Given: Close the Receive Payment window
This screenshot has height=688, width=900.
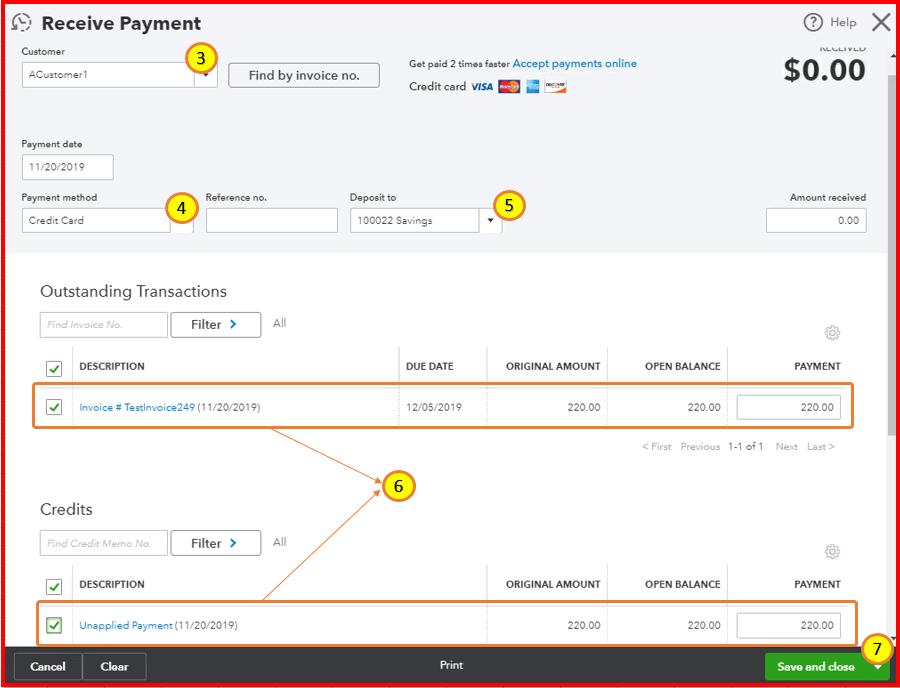Looking at the screenshot, I should point(880,22).
